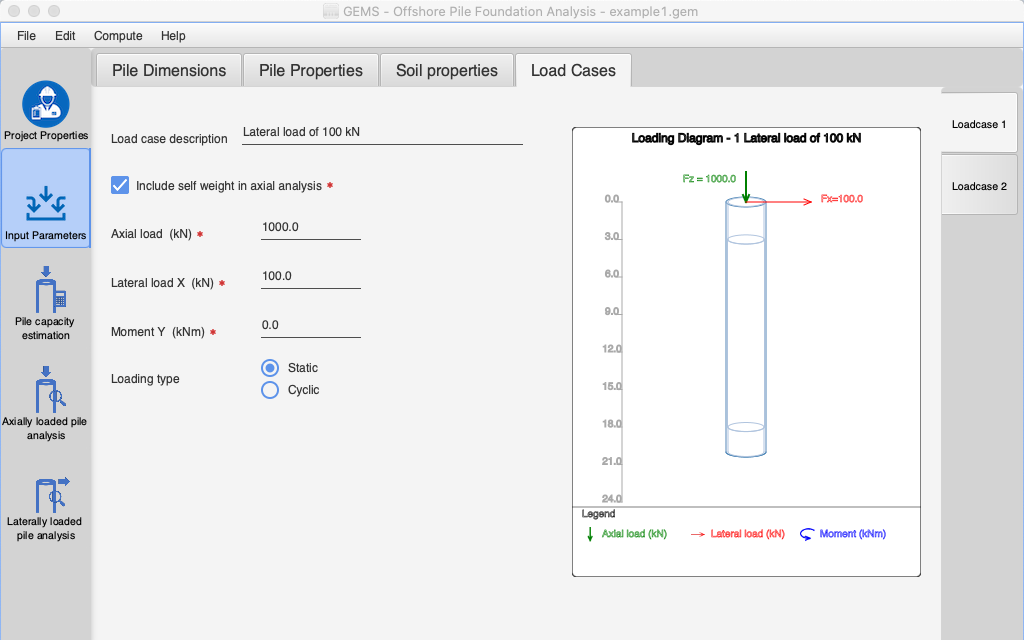Select the Static loading type
Image resolution: width=1024 pixels, height=640 pixels.
click(x=269, y=368)
